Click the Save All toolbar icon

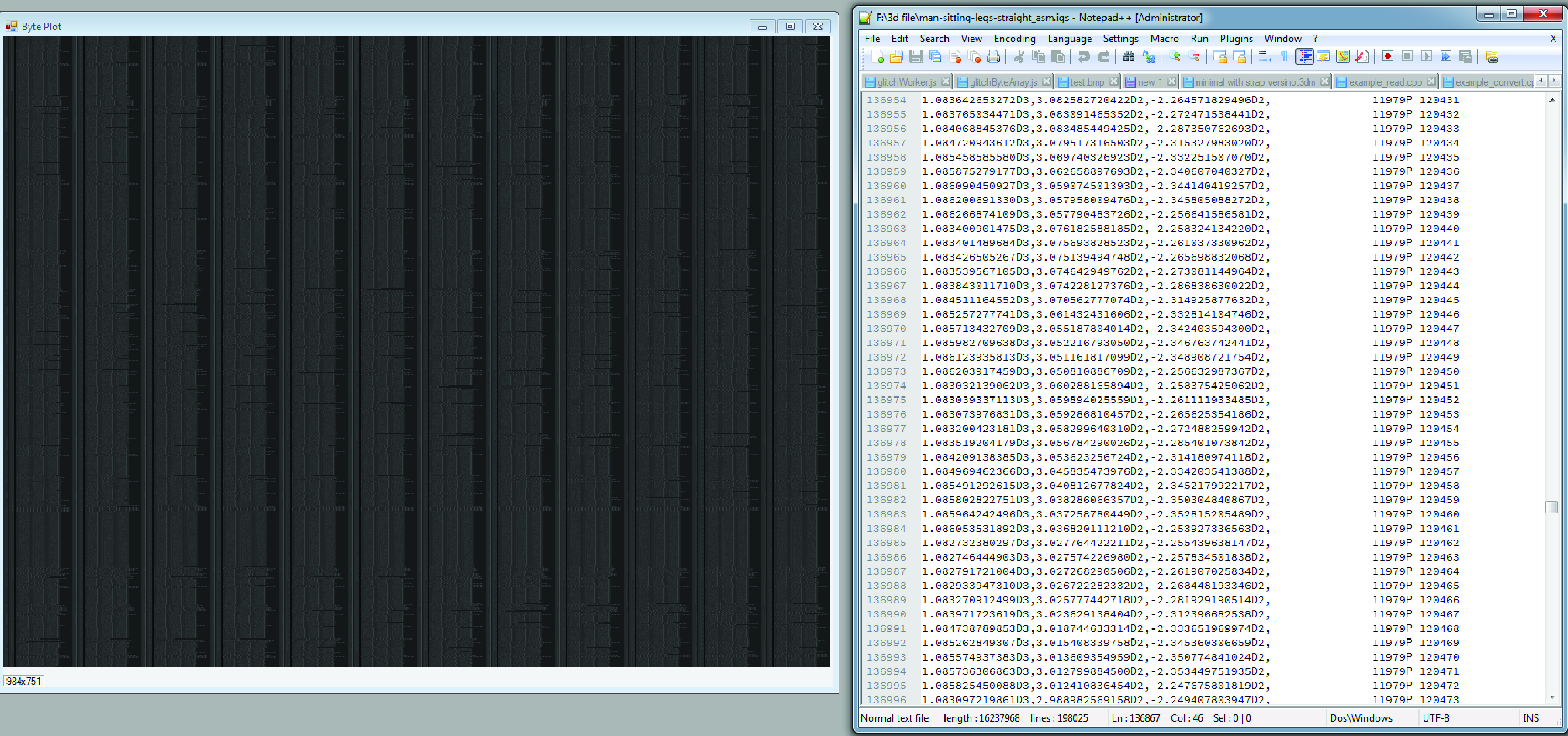[x=935, y=56]
